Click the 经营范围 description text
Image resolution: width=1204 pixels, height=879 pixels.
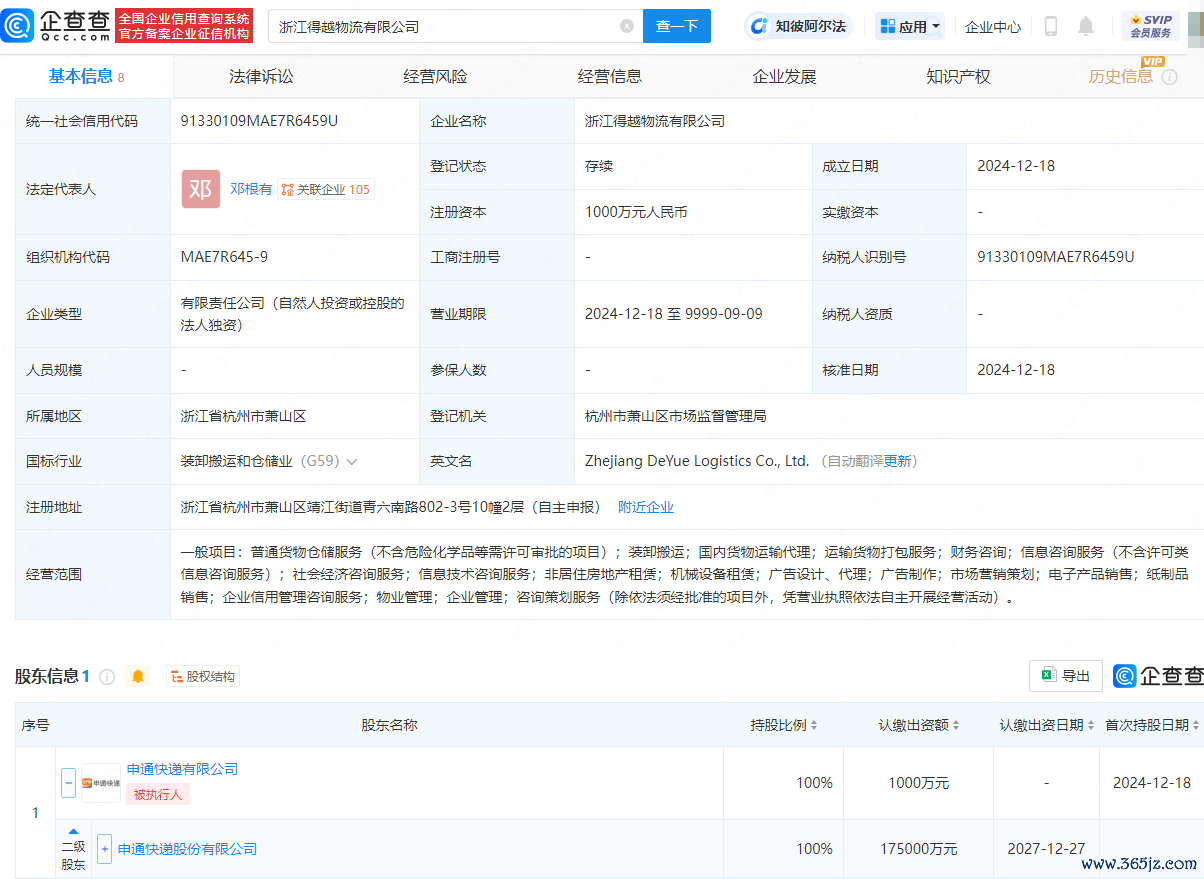coord(684,574)
